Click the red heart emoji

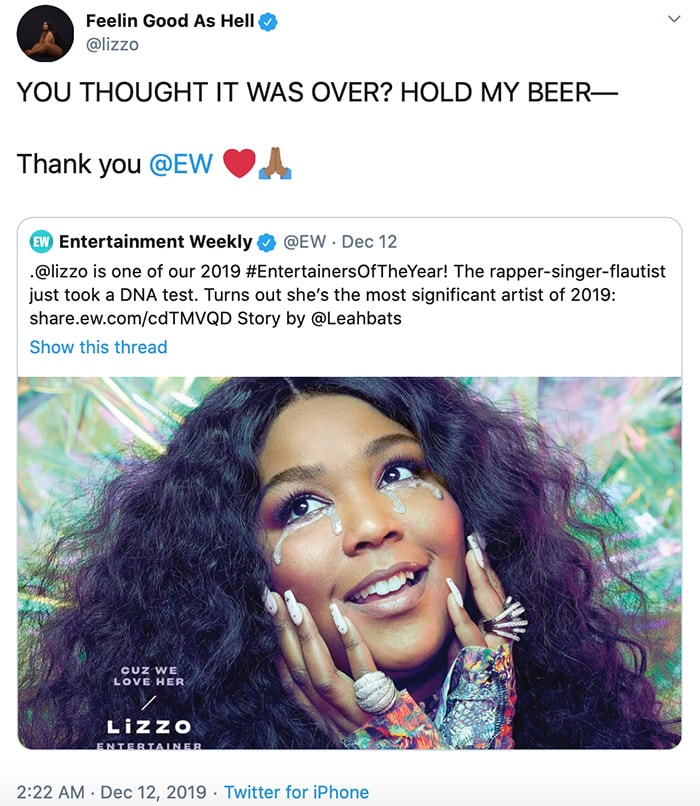pyautogui.click(x=239, y=164)
